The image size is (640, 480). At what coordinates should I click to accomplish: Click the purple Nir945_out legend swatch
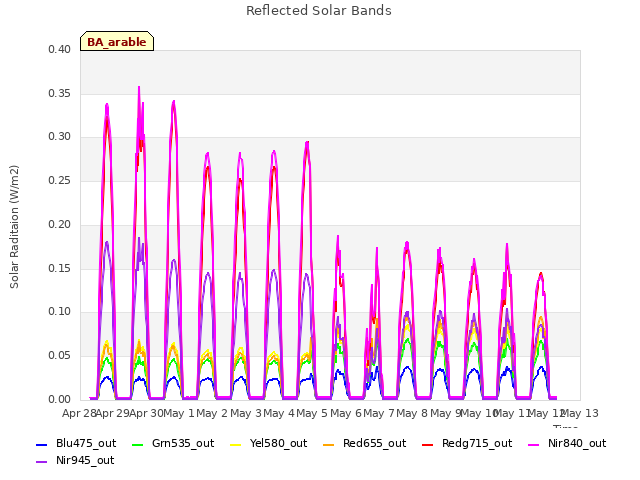tap(42, 462)
